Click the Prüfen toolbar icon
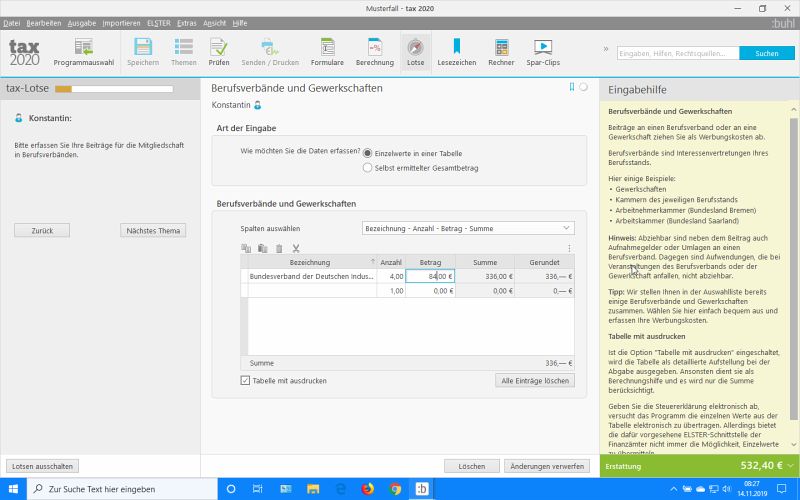Viewport: 800px width, 500px height. [x=218, y=52]
